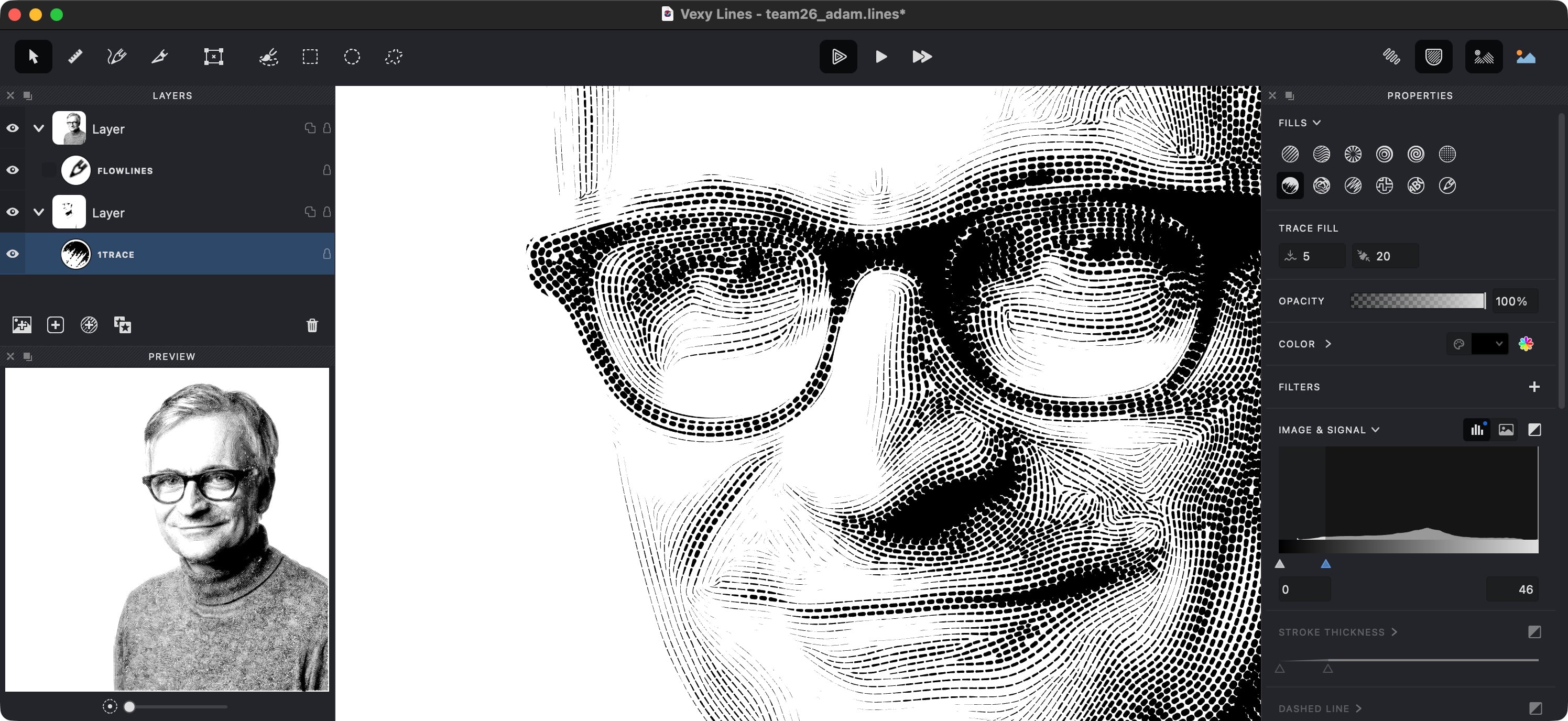Select the pen edit tool

pos(116,57)
